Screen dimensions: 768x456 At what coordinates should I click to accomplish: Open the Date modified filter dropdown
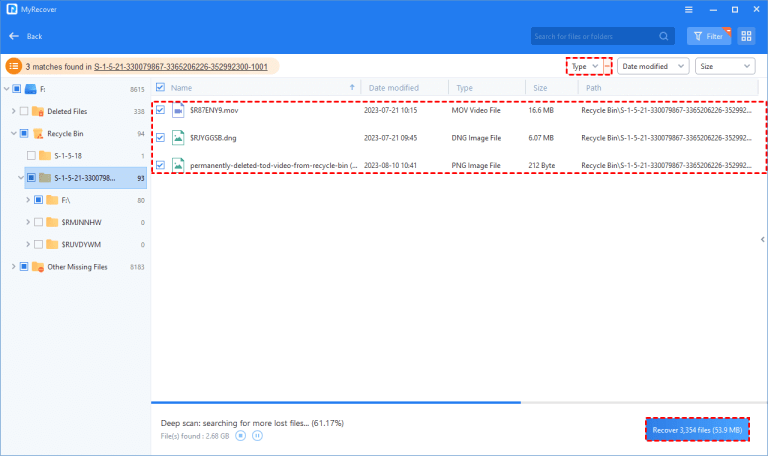[x=653, y=66]
